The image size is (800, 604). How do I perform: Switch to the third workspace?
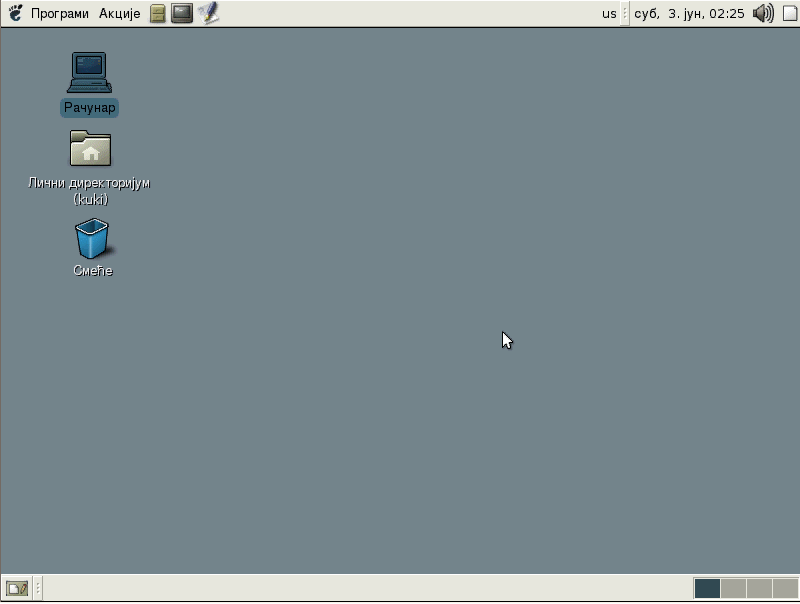[759, 588]
